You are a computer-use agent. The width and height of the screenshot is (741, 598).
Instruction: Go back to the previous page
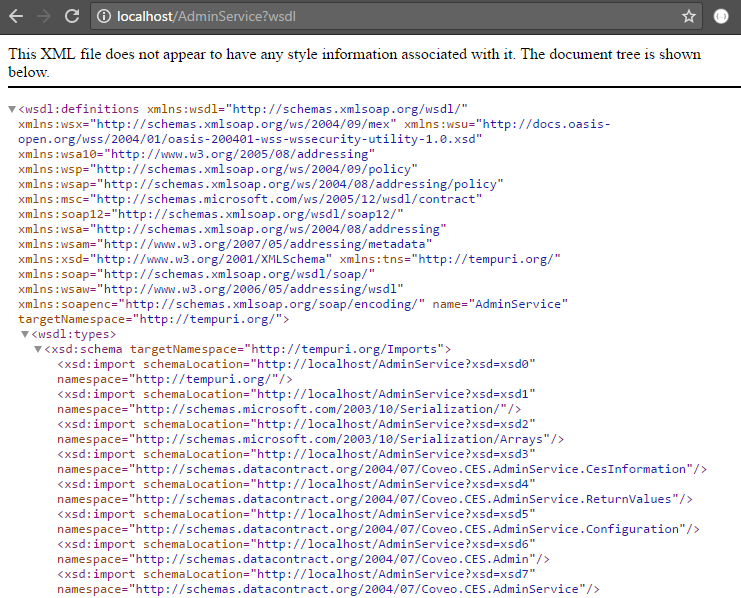click(16, 17)
